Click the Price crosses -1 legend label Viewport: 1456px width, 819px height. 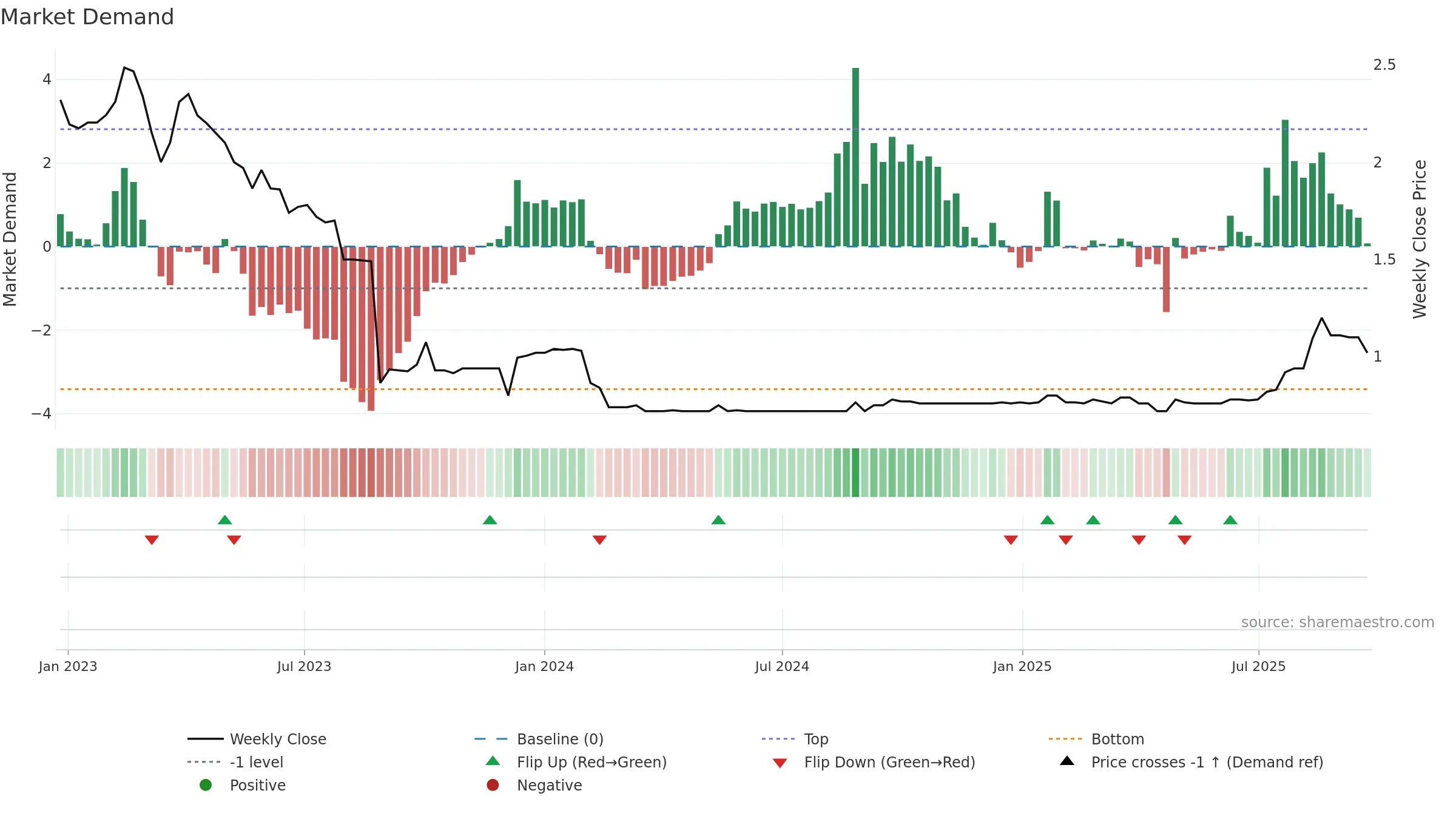[x=1207, y=762]
